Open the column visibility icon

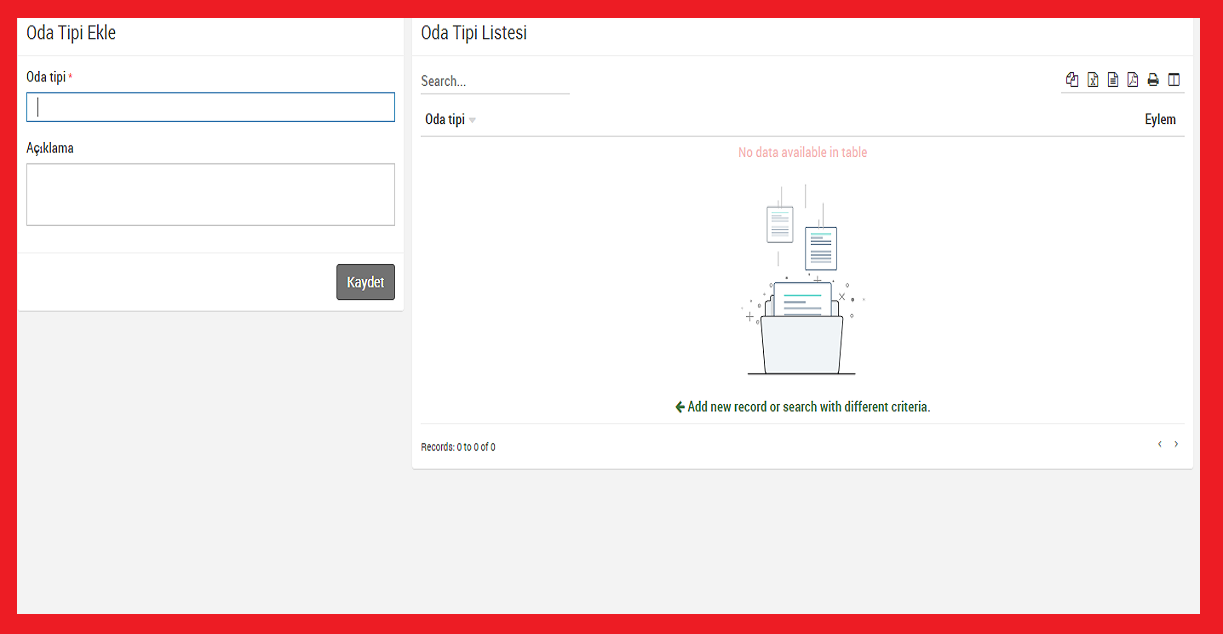click(x=1174, y=80)
